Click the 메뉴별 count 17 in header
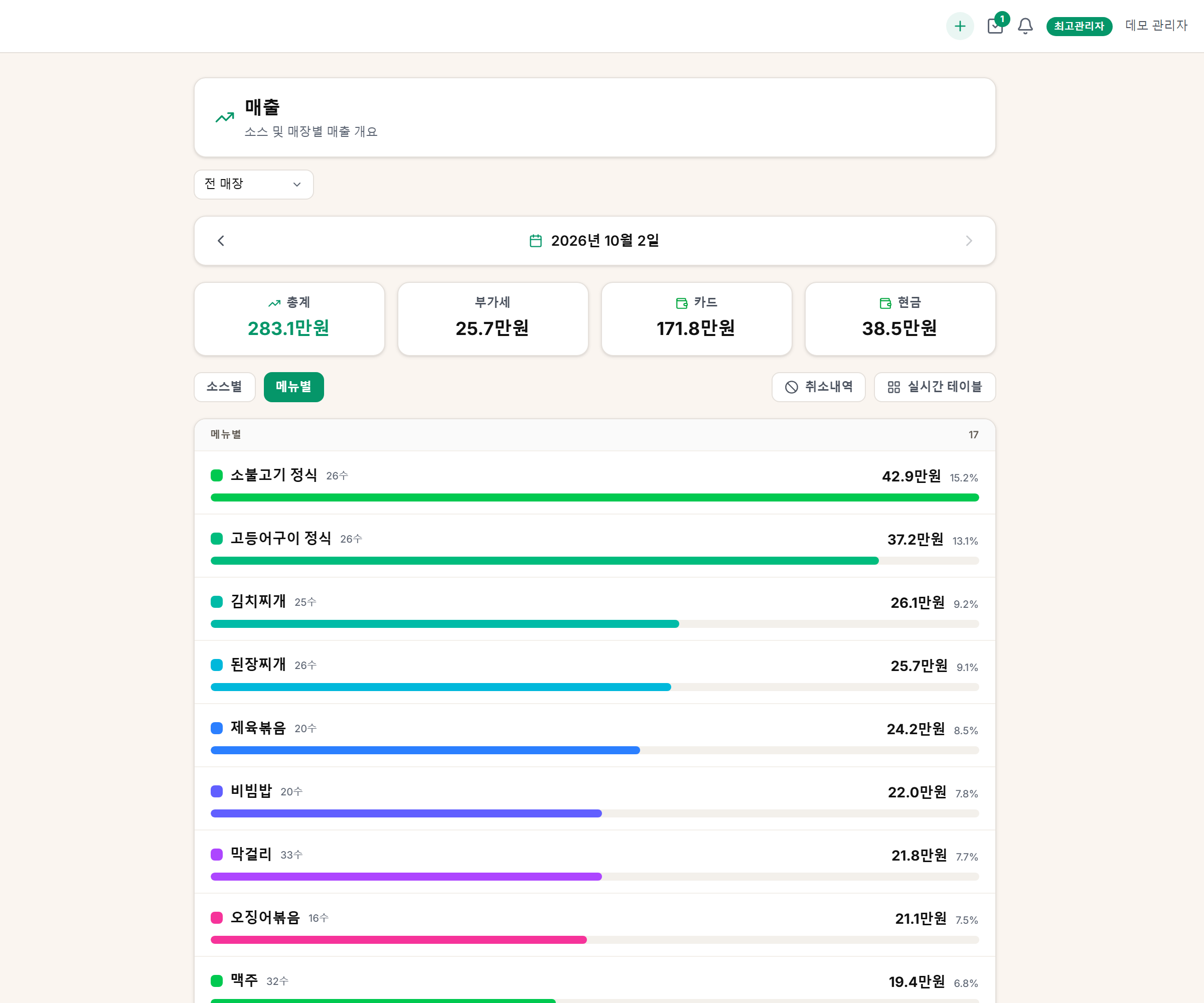This screenshot has width=1204, height=1003. coord(973,434)
